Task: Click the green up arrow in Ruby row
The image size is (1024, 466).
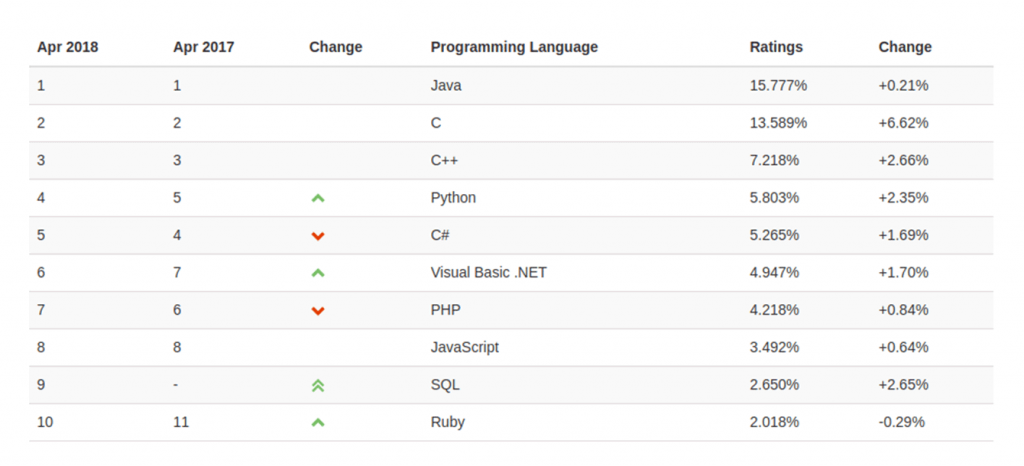Action: (317, 422)
